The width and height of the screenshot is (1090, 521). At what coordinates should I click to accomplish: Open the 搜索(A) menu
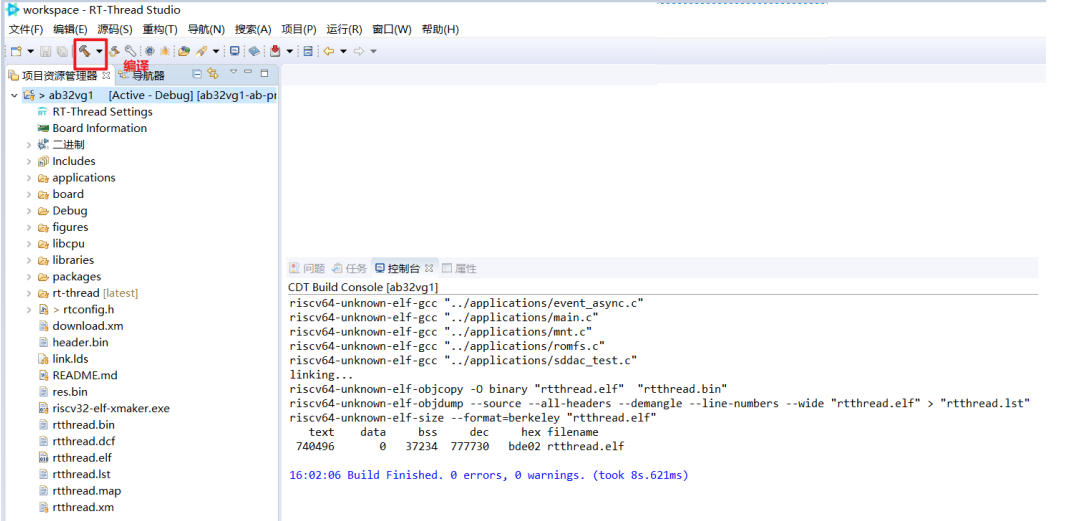point(253,29)
